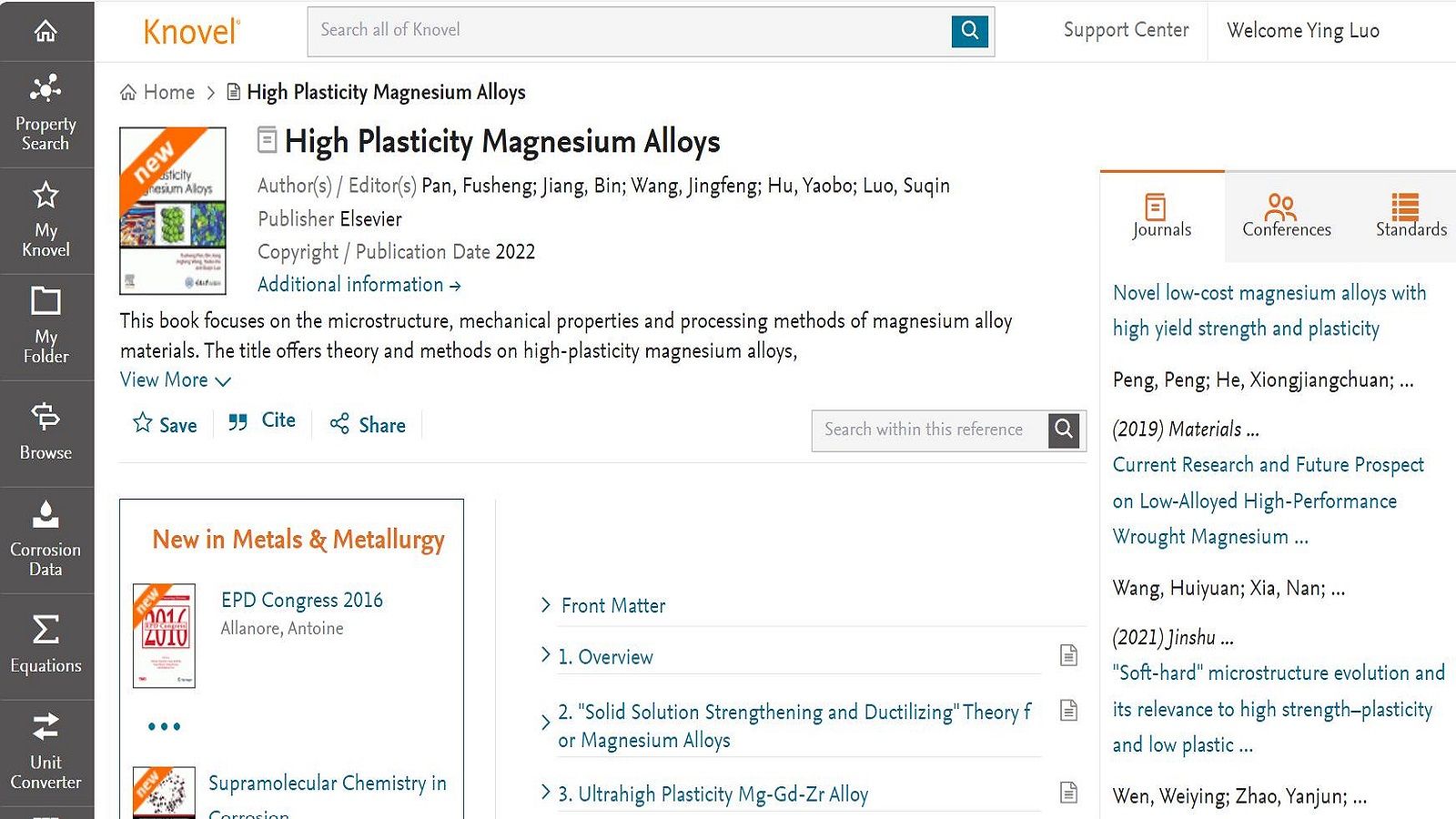1456x819 pixels.
Task: Share this book
Action: (x=368, y=425)
